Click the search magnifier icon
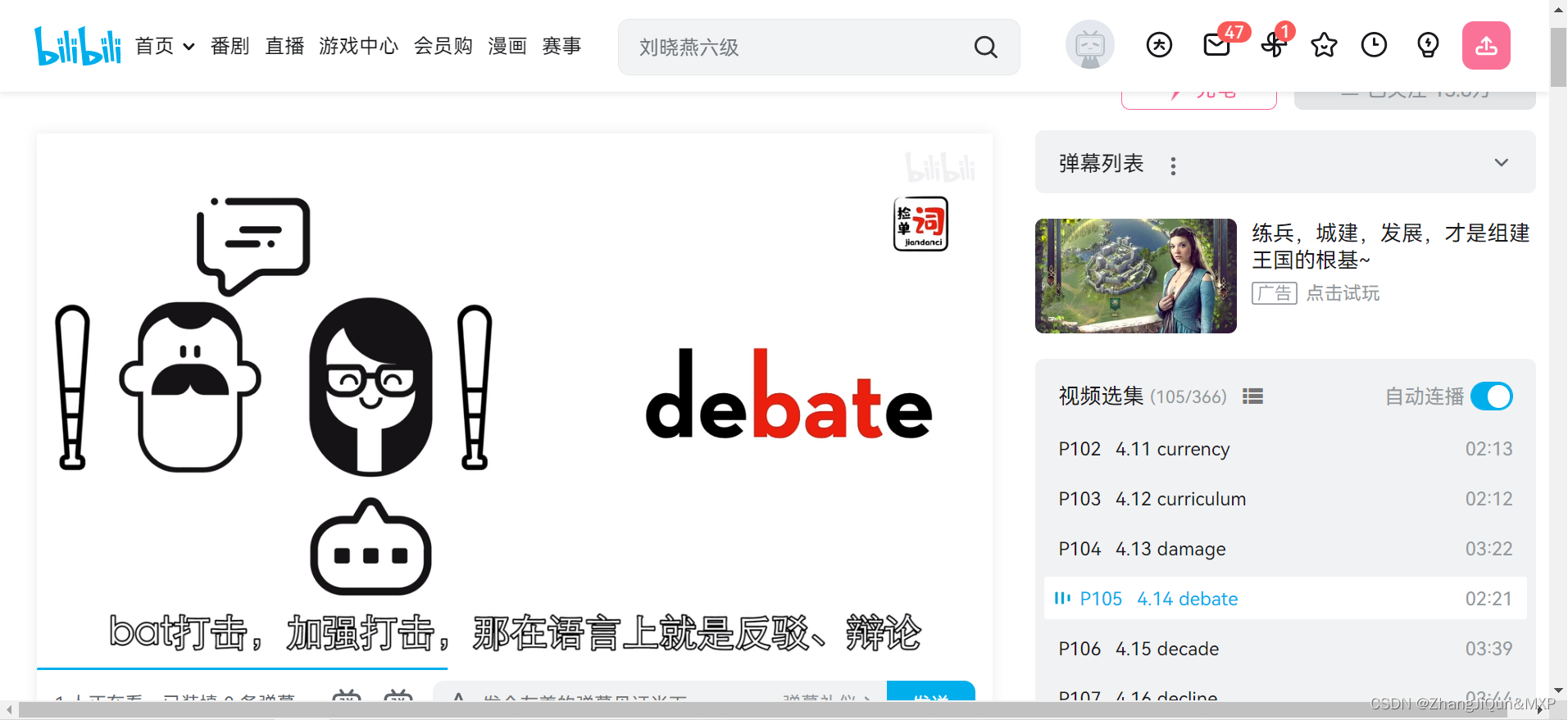 click(x=985, y=47)
